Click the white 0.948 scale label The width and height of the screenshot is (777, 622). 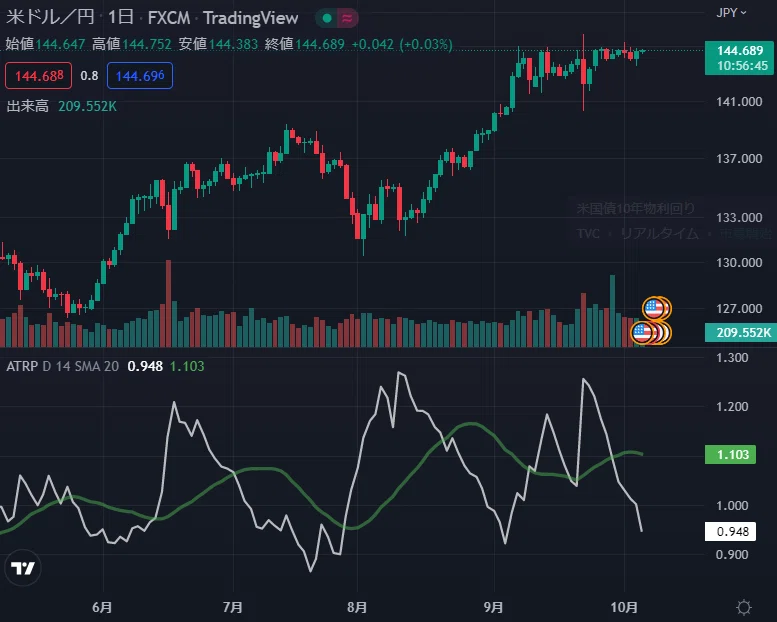pyautogui.click(x=730, y=531)
